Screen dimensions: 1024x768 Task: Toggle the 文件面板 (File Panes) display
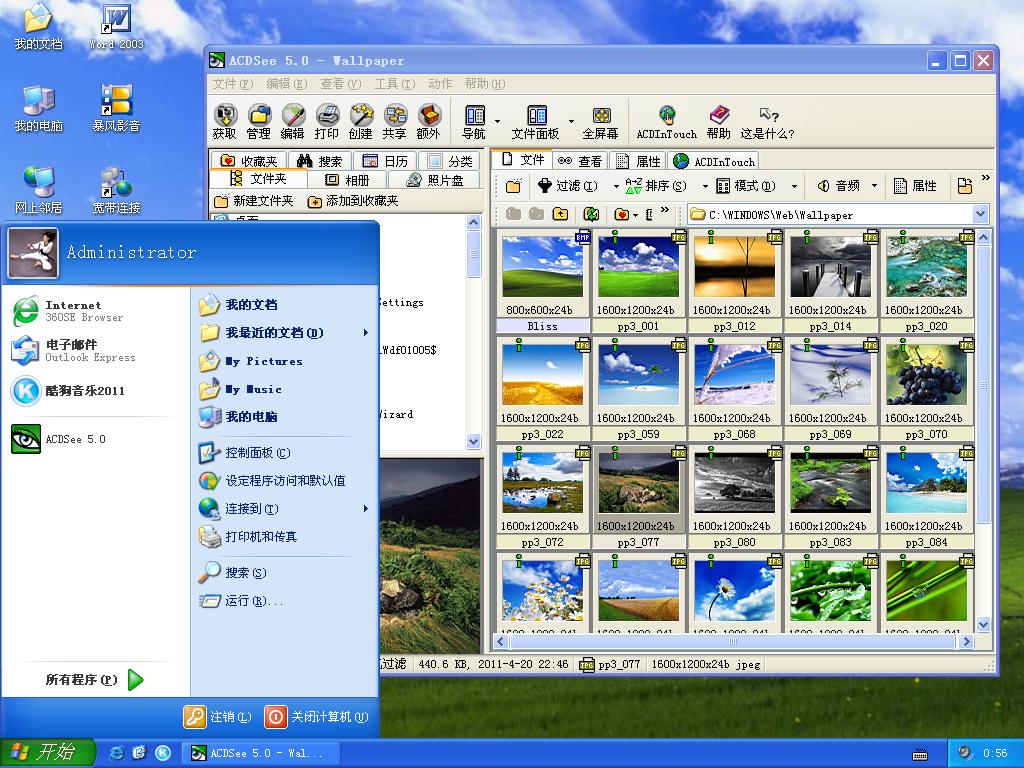pyautogui.click(x=535, y=119)
